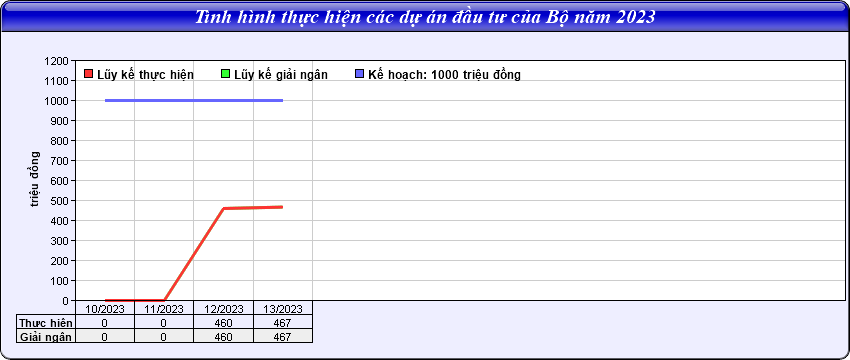Viewport: 850px width, 360px height.
Task: Click Thực hiện value 460 cell
Action: (x=223, y=323)
